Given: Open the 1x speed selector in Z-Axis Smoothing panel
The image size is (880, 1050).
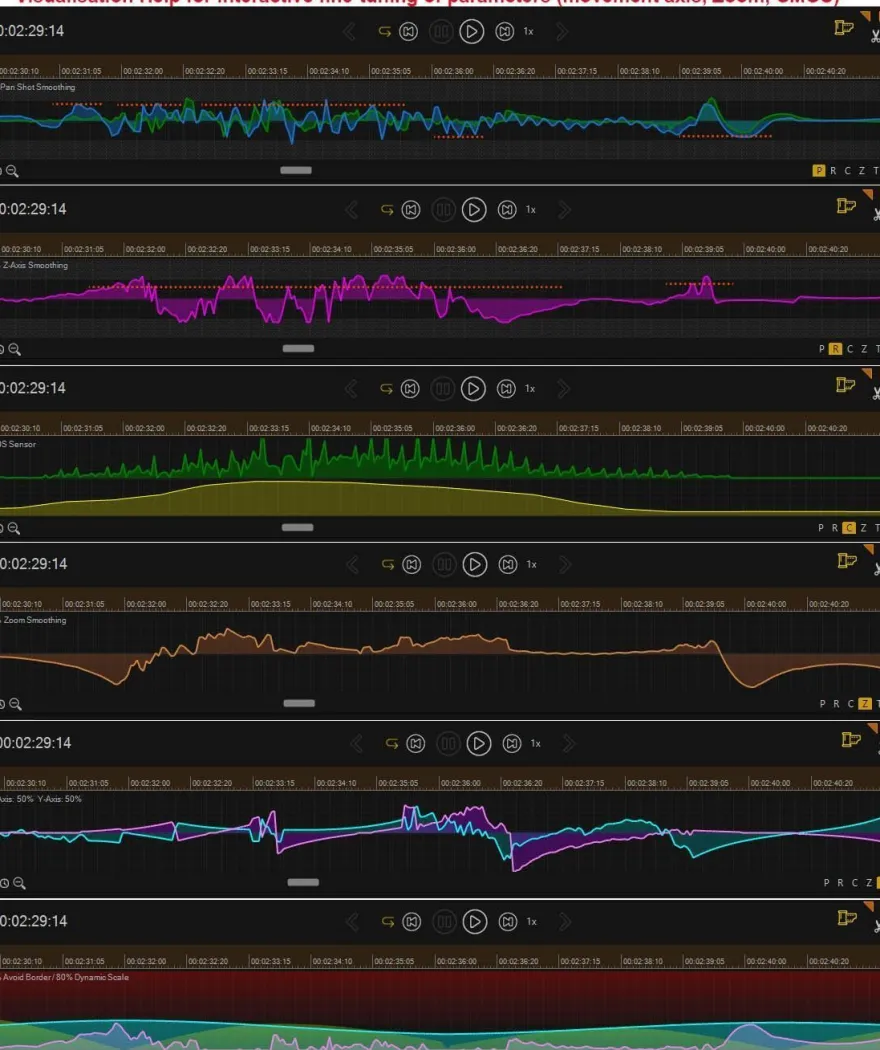Looking at the screenshot, I should (x=531, y=210).
